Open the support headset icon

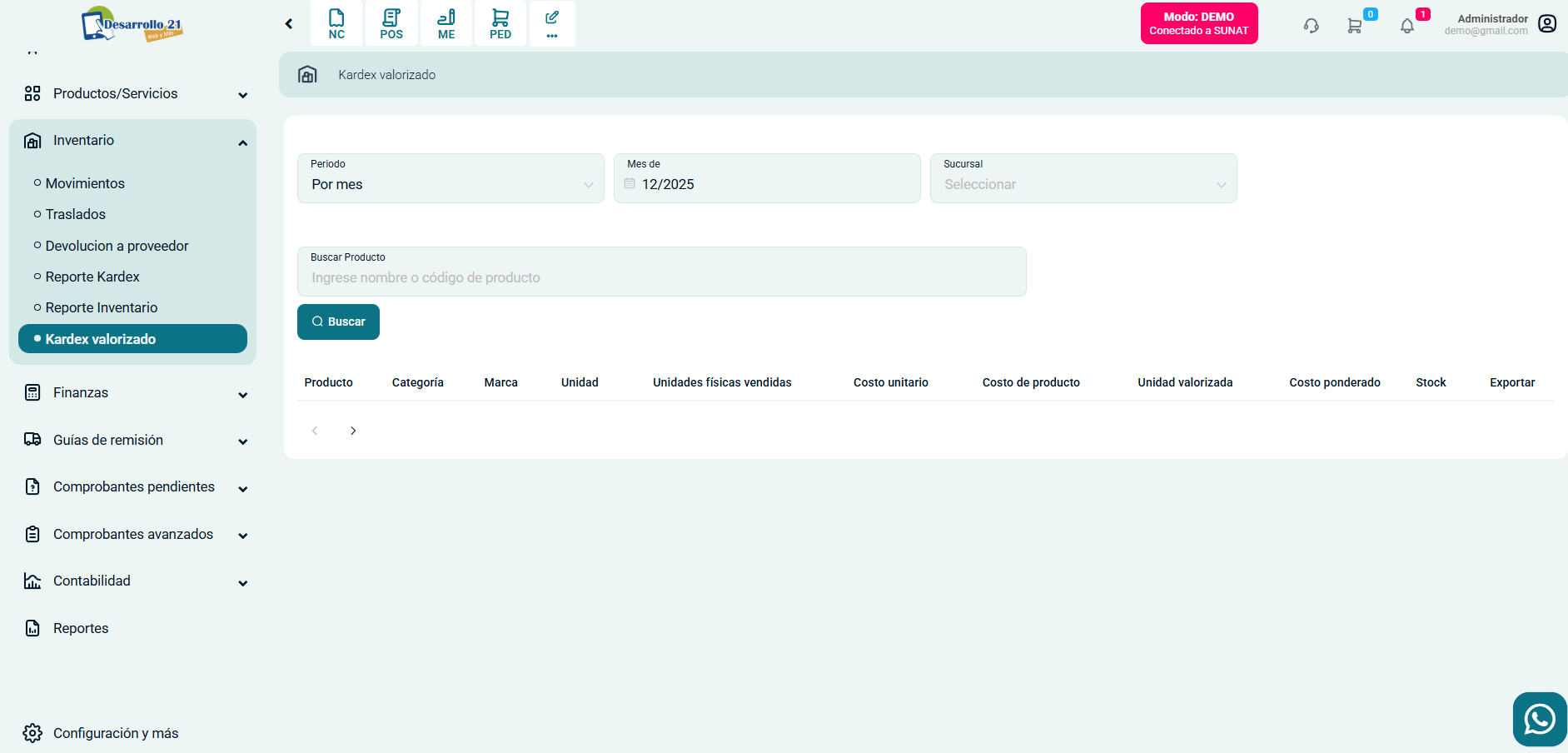[x=1311, y=26]
